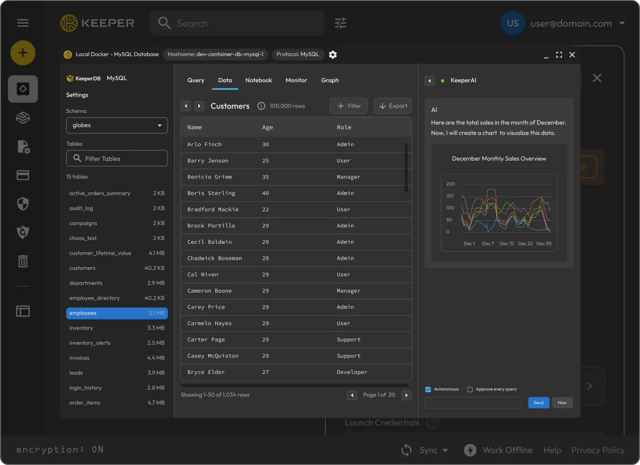Click the yellow create new plus button
The width and height of the screenshot is (640, 465).
pyautogui.click(x=23, y=53)
